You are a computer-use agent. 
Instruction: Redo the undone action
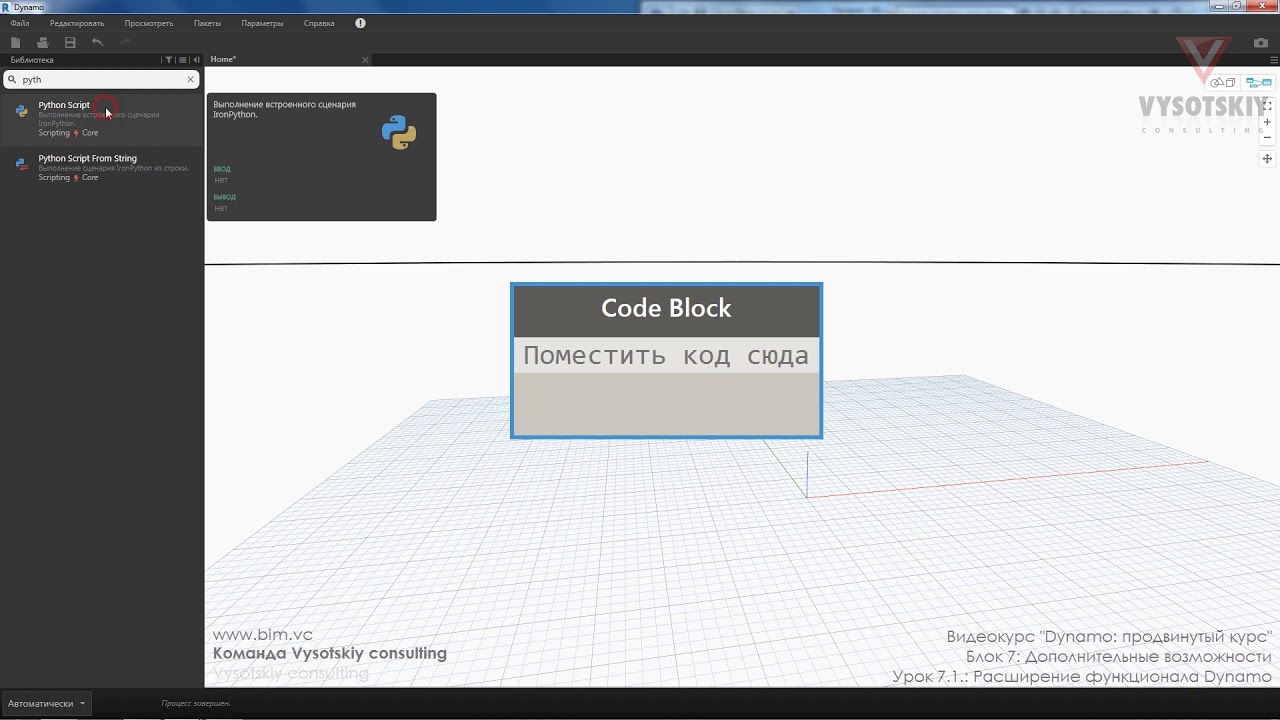tap(125, 42)
